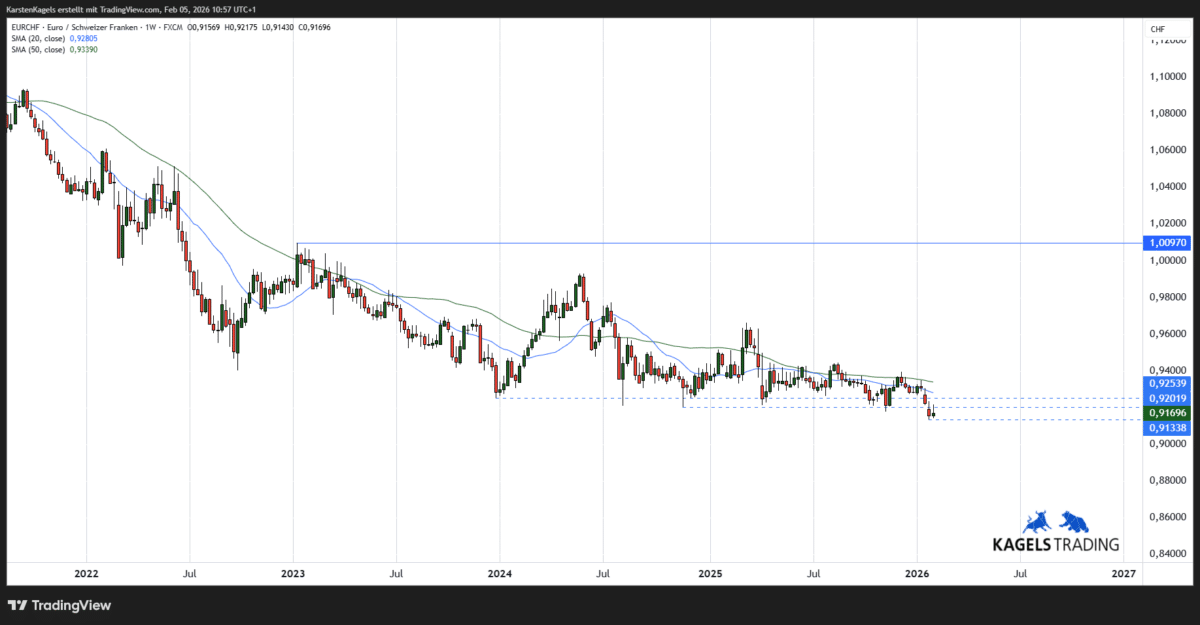Open the FXCM exchange label in legend

[x=172, y=27]
